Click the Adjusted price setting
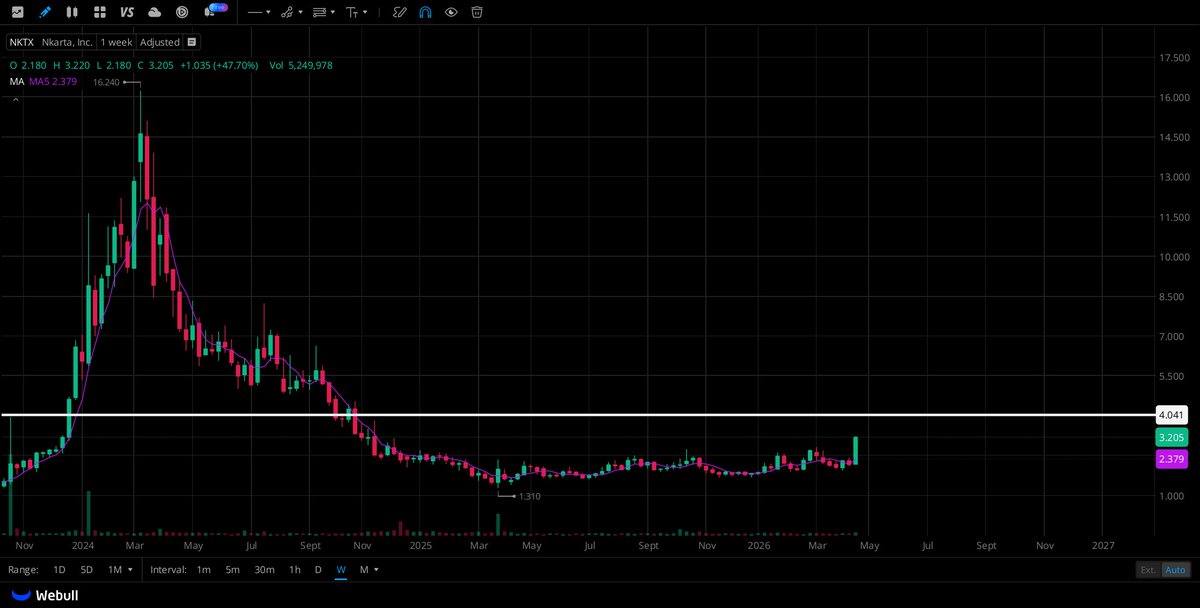Screen dimensions: 1200x608 pyautogui.click(x=160, y=42)
